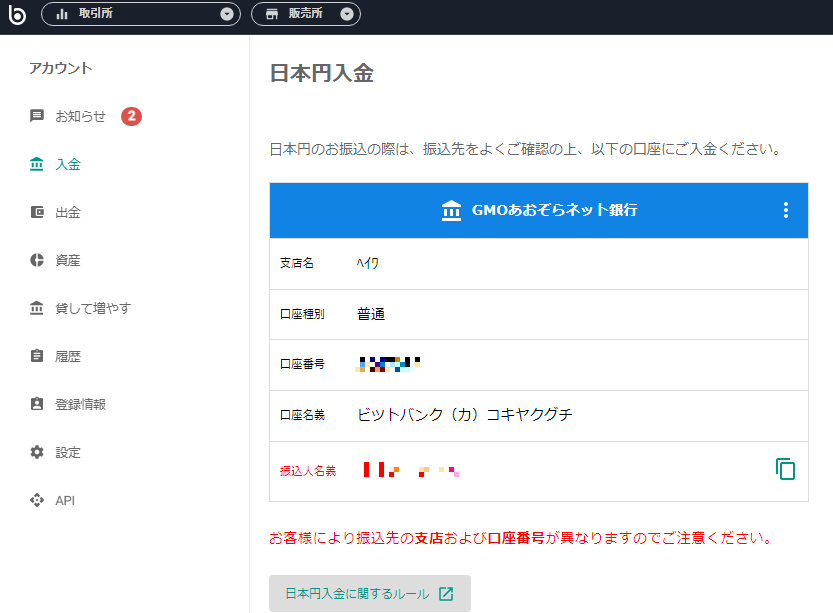Click the notification badge showing 2

pos(131,116)
